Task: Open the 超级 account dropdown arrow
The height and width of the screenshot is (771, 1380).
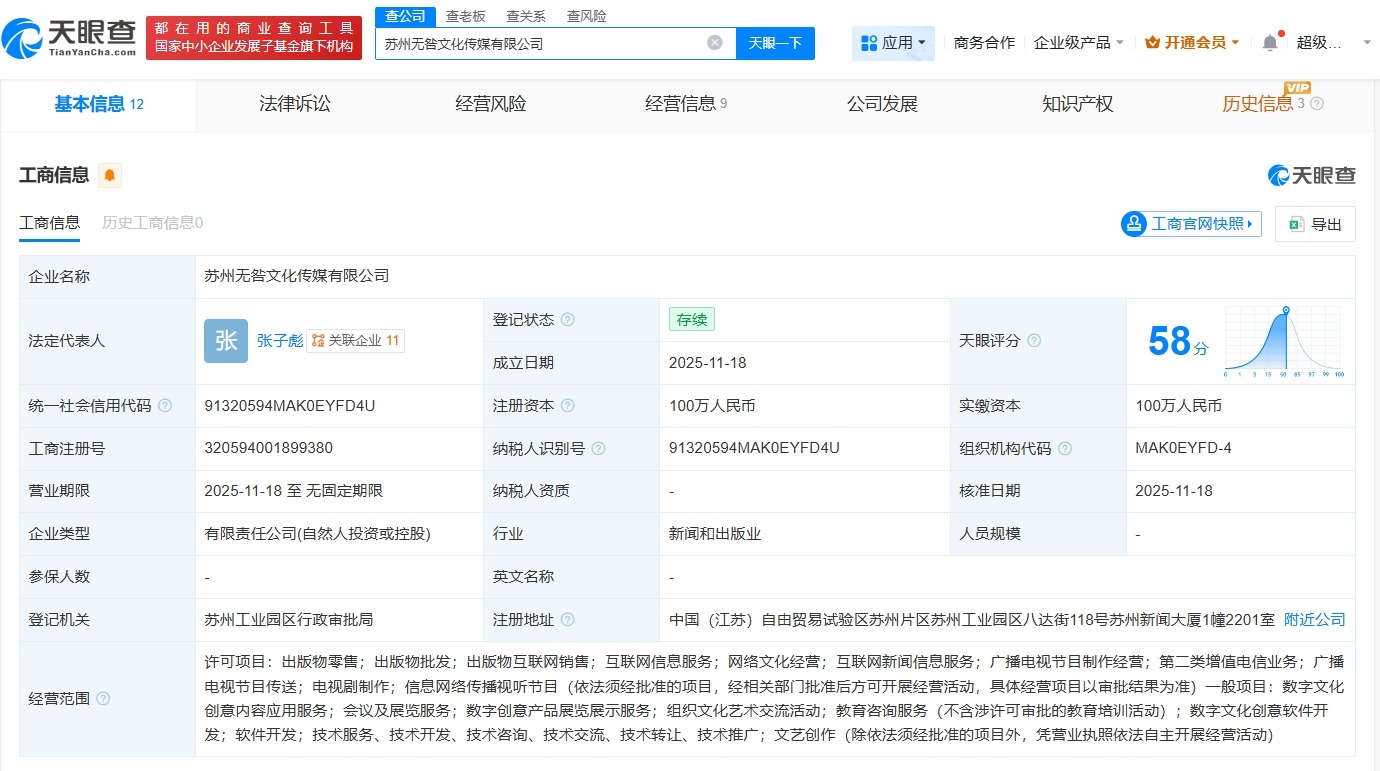Action: coord(1366,41)
